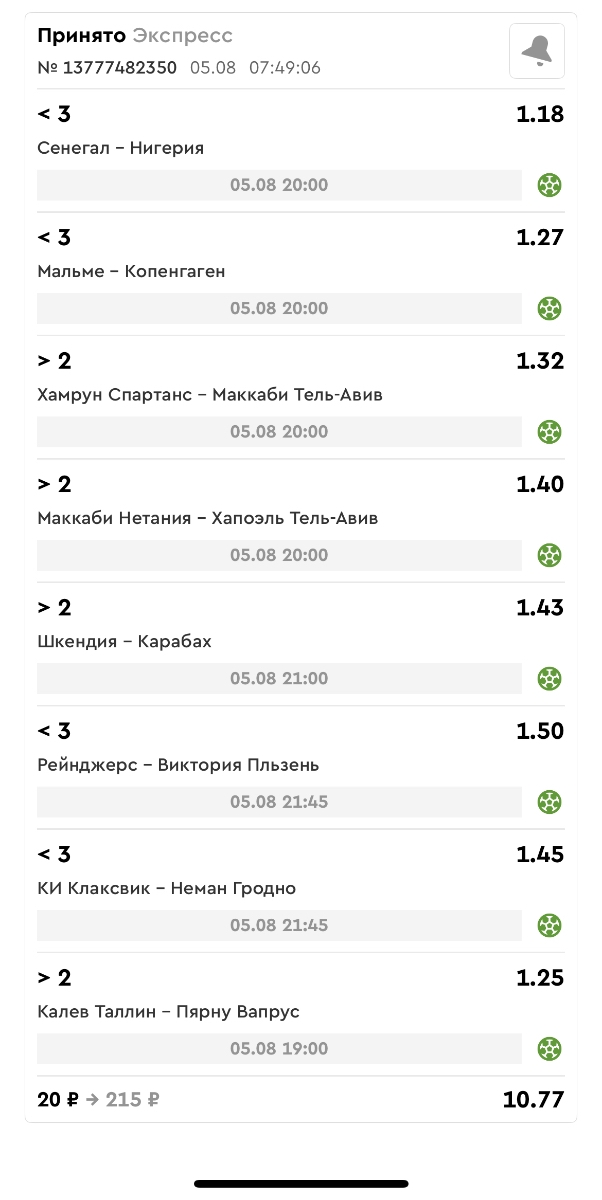Tap the bet number 13777482350

pyautogui.click(x=107, y=68)
